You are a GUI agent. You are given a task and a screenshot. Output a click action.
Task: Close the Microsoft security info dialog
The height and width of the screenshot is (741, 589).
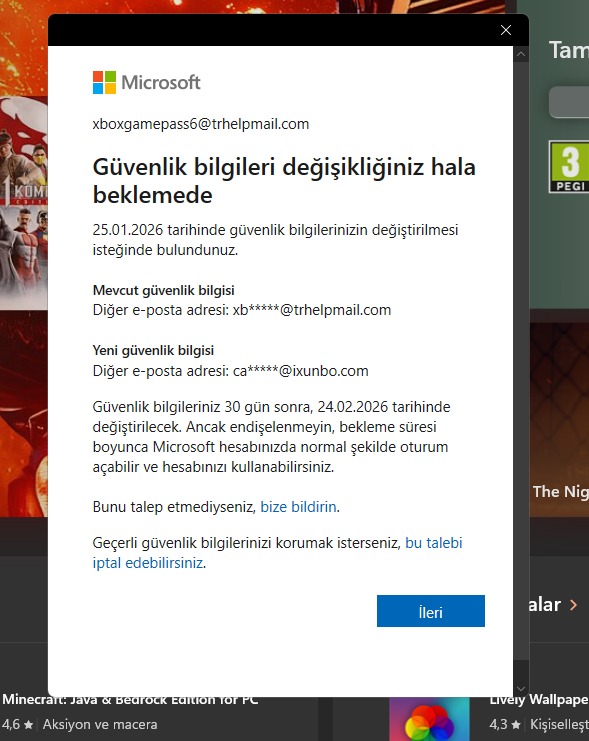coord(506,30)
